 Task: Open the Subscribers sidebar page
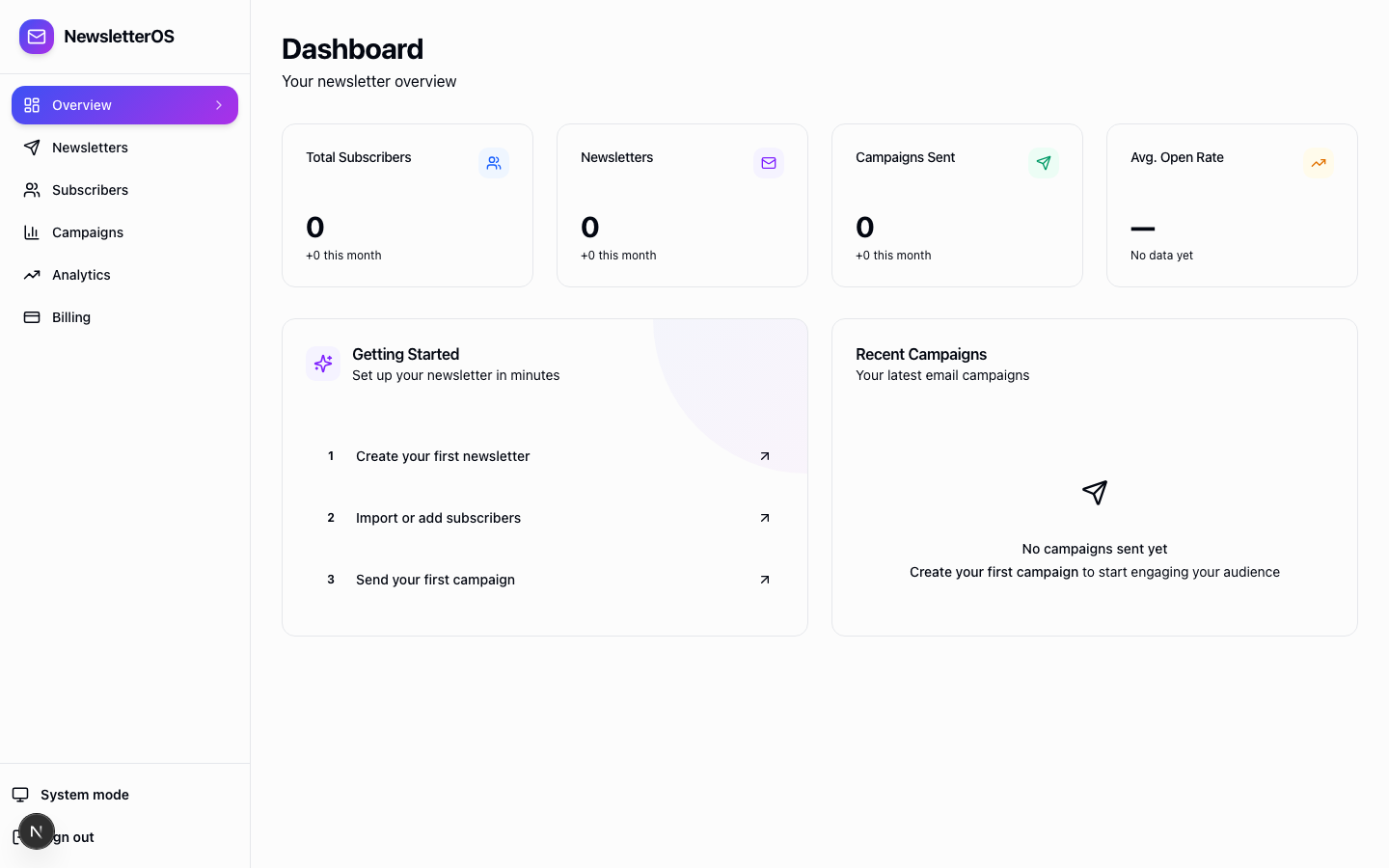click(x=124, y=190)
